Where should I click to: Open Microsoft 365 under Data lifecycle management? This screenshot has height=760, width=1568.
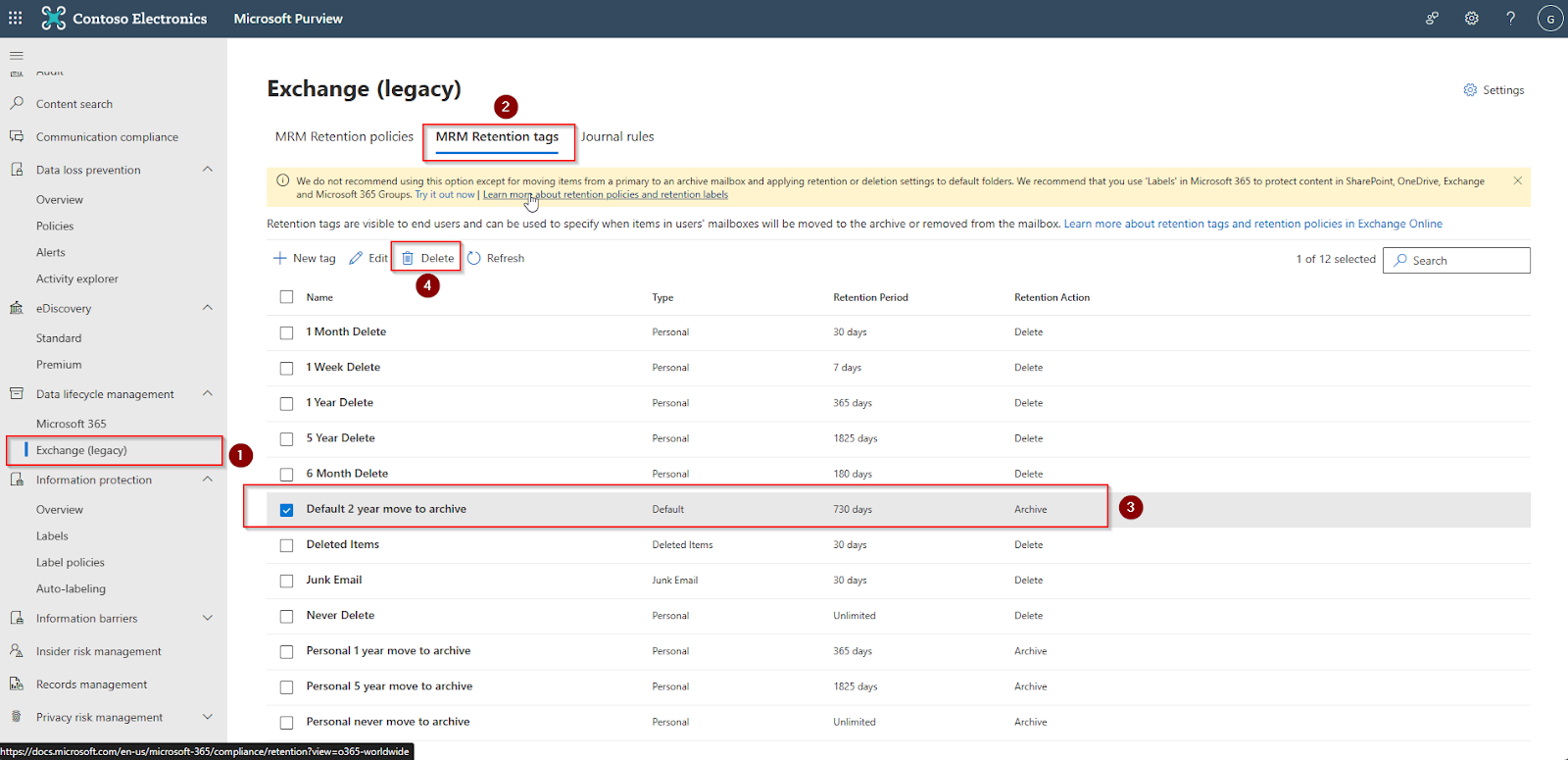pyautogui.click(x=71, y=424)
